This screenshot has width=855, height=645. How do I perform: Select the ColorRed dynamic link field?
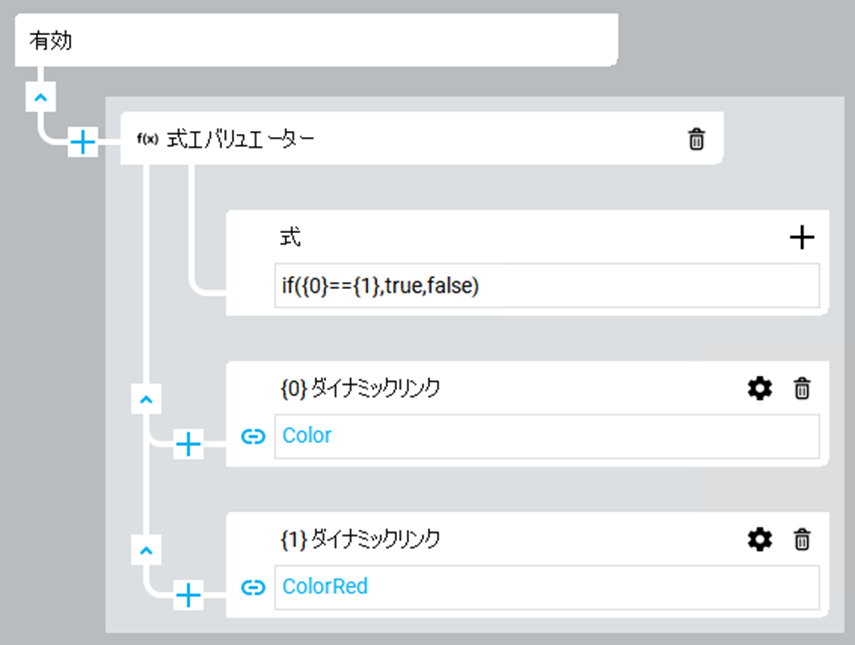coord(546,587)
